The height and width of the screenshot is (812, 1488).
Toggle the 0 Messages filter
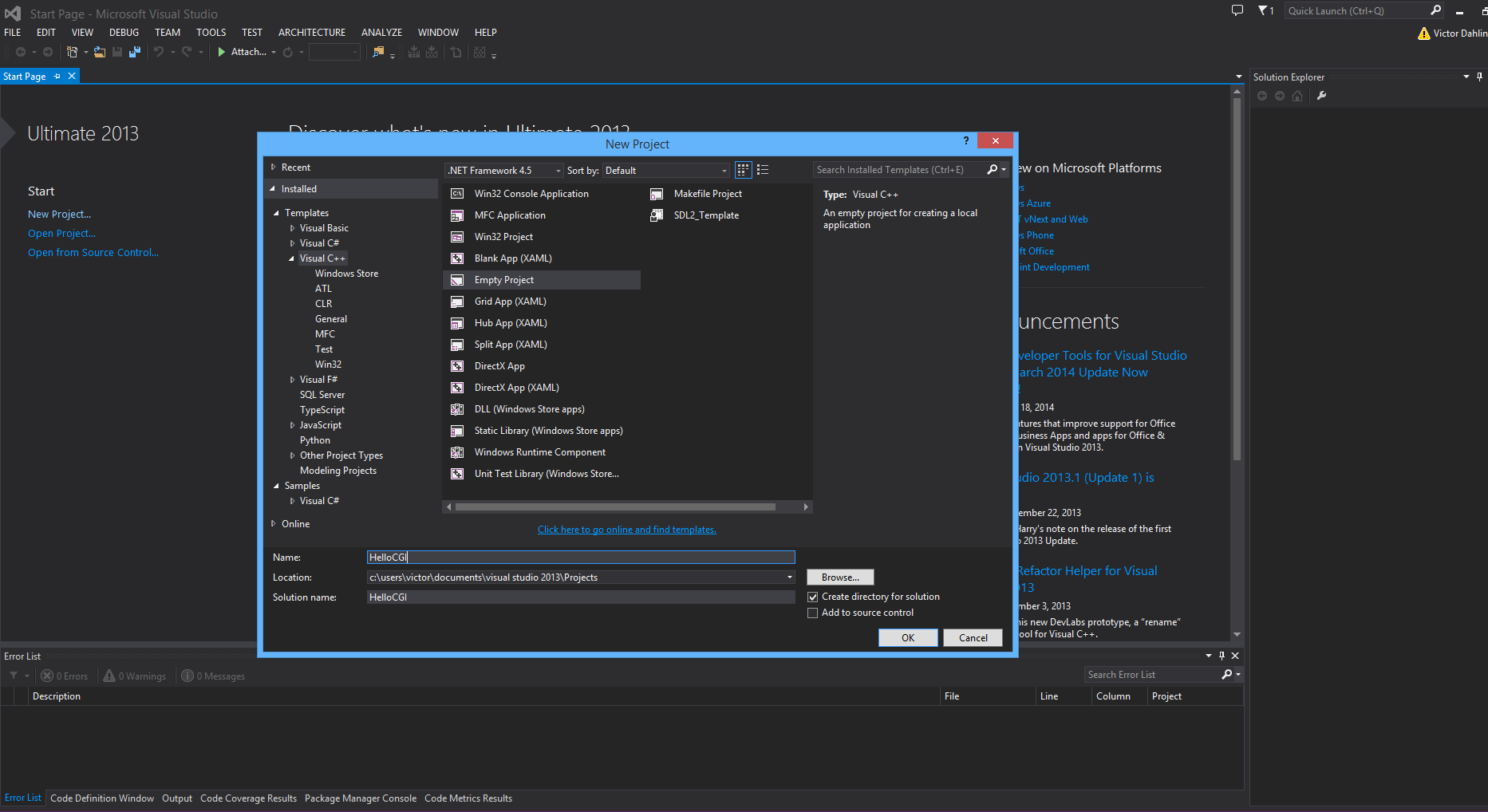click(x=213, y=676)
